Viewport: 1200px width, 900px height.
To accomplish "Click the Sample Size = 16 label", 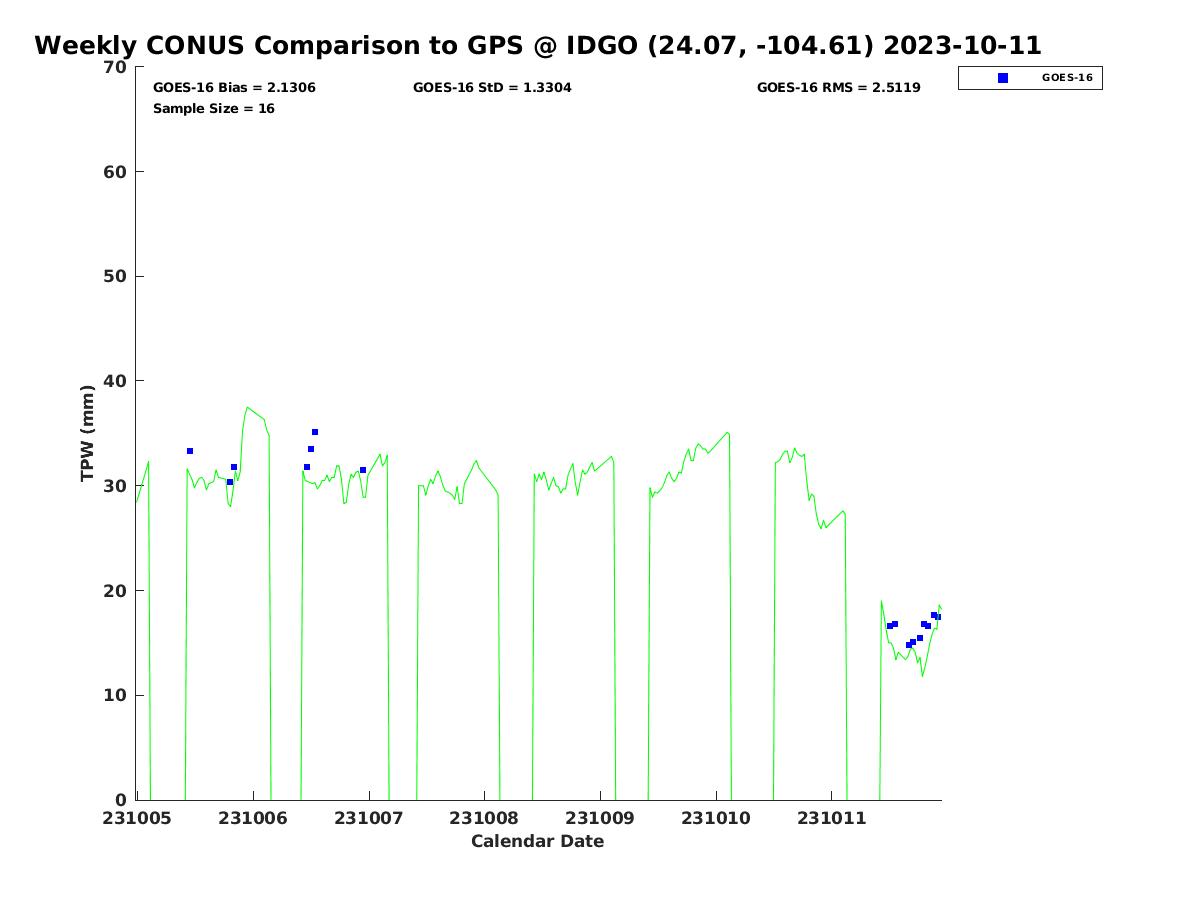I will tap(214, 109).
